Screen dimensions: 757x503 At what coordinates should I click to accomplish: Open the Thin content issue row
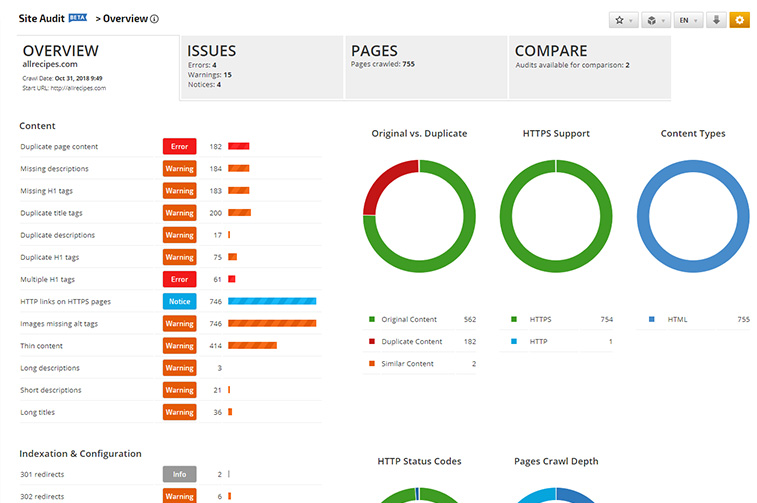(42, 346)
